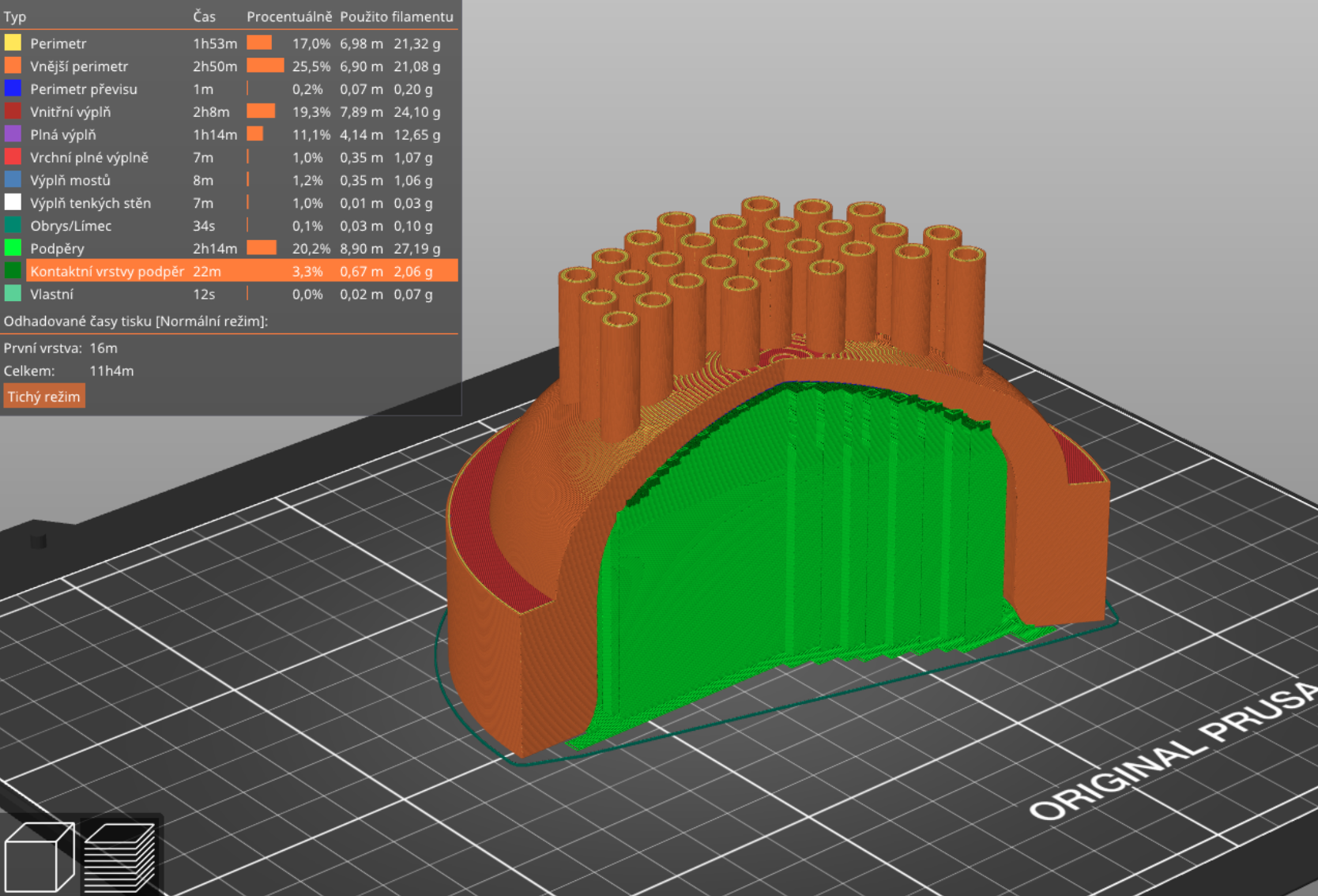Click Plná výplň percentage bar

point(255,134)
